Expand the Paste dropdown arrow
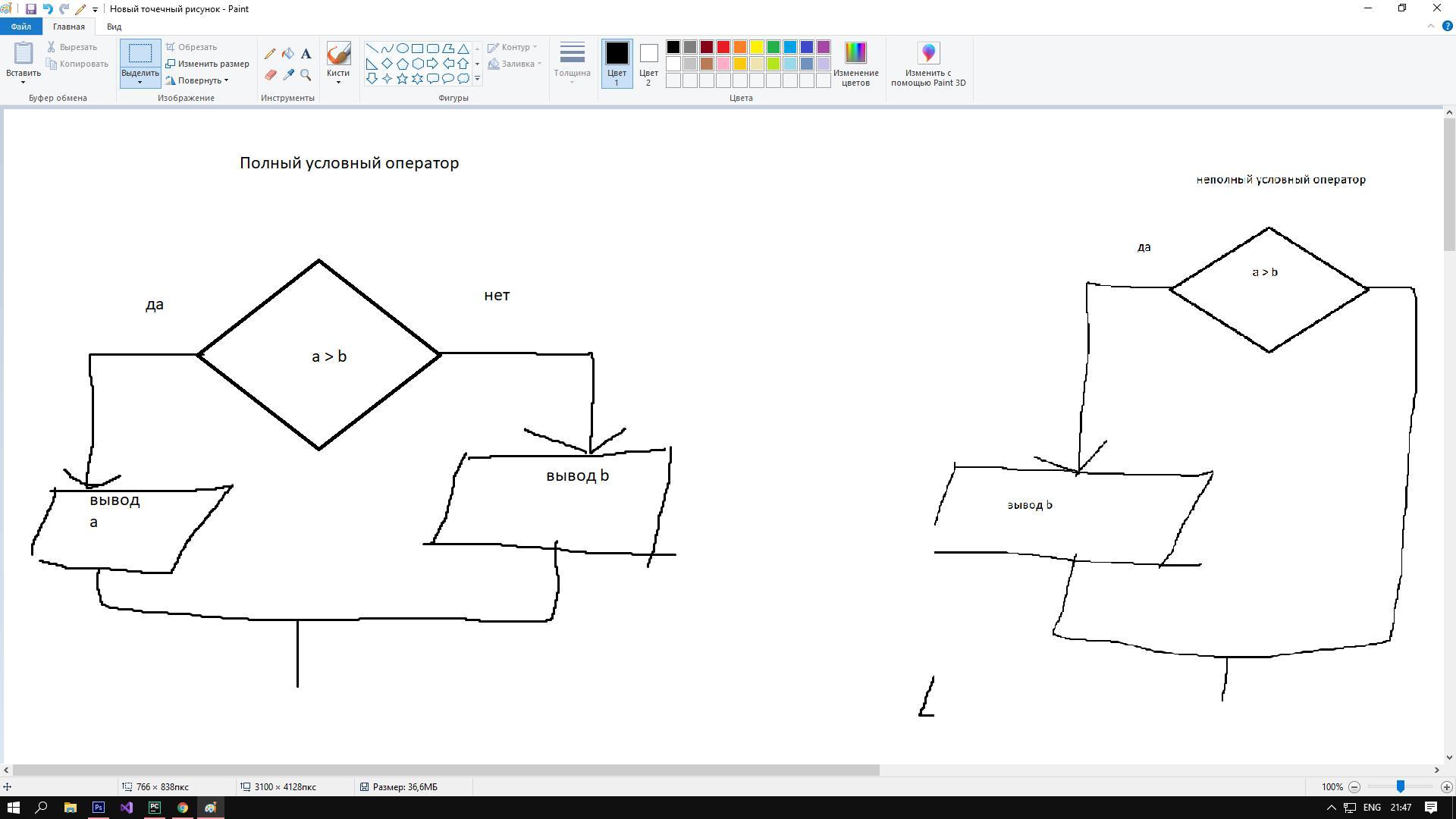 click(23, 81)
